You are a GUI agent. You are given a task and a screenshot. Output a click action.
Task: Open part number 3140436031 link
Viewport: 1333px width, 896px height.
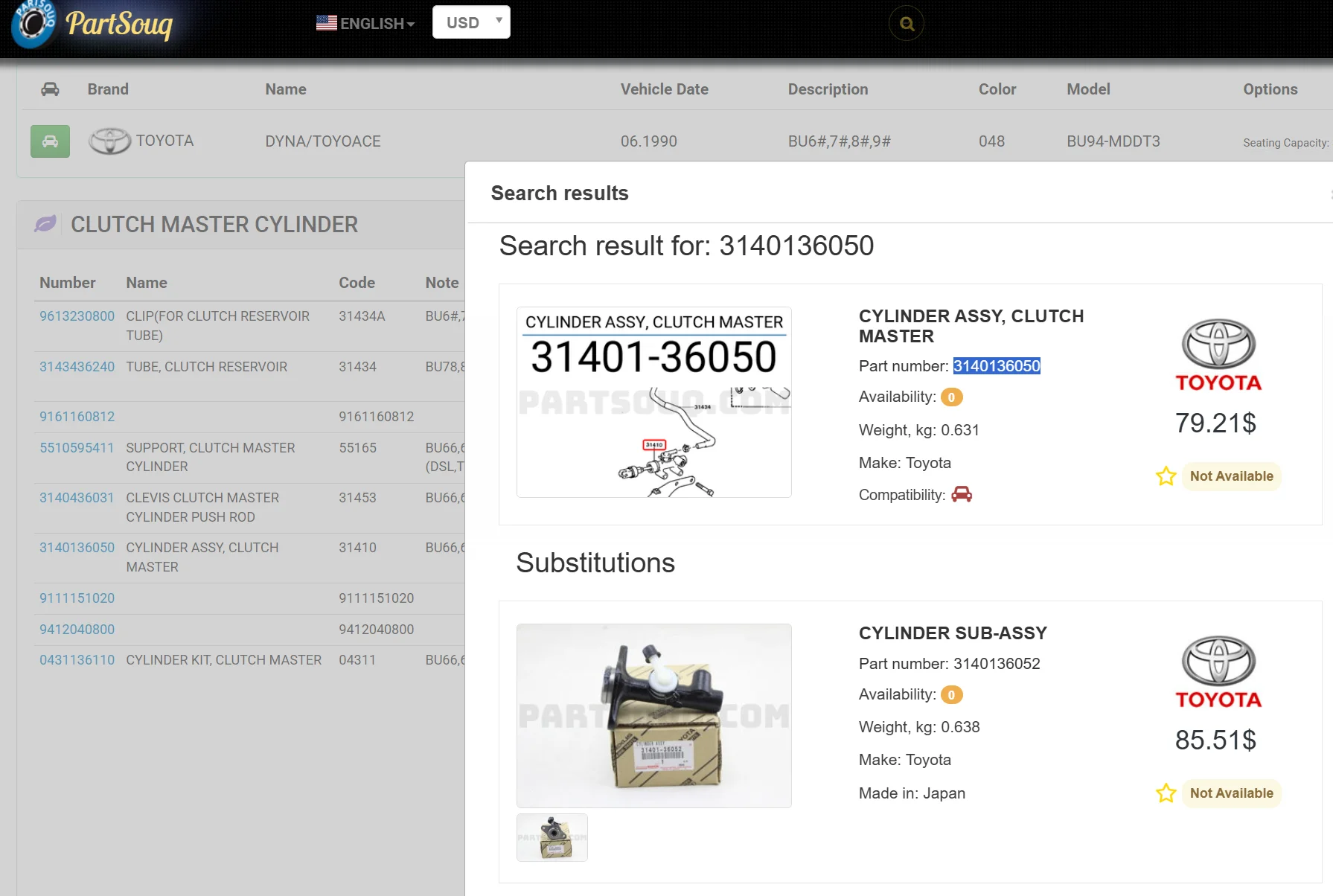tap(77, 498)
